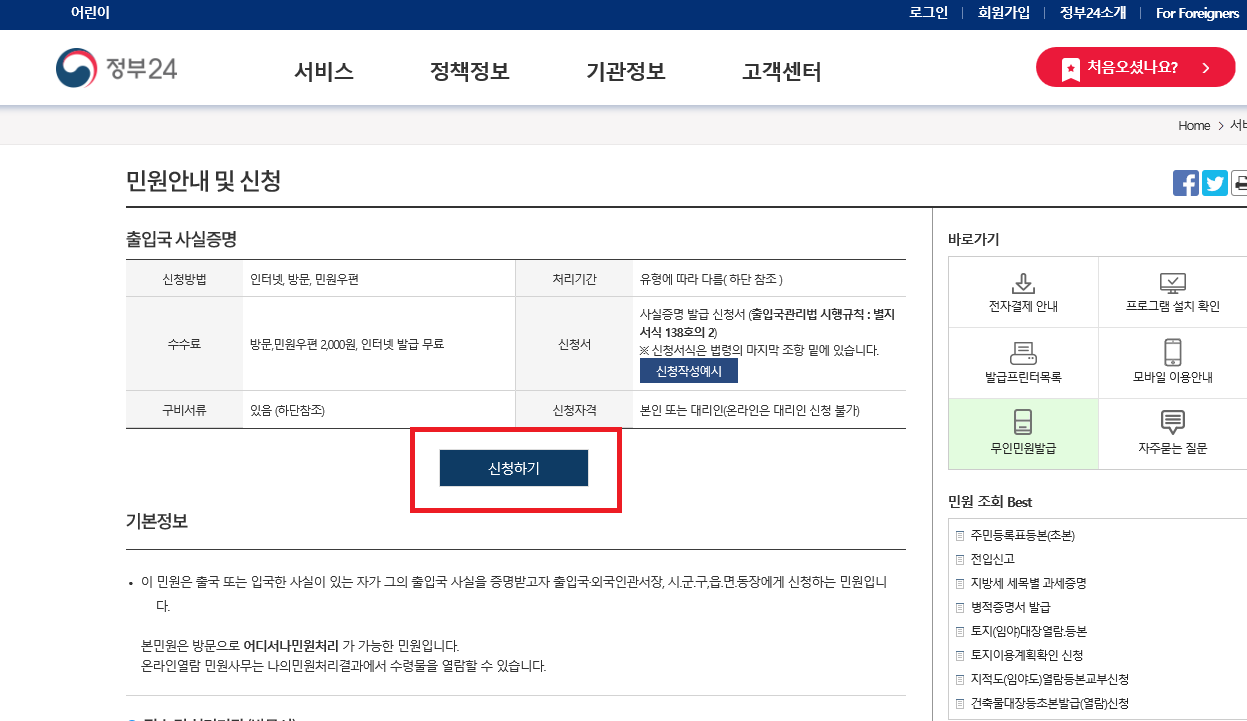Open 건축물대장등초본발급(열람)신청 link
1247x721 pixels.
coord(1049,703)
